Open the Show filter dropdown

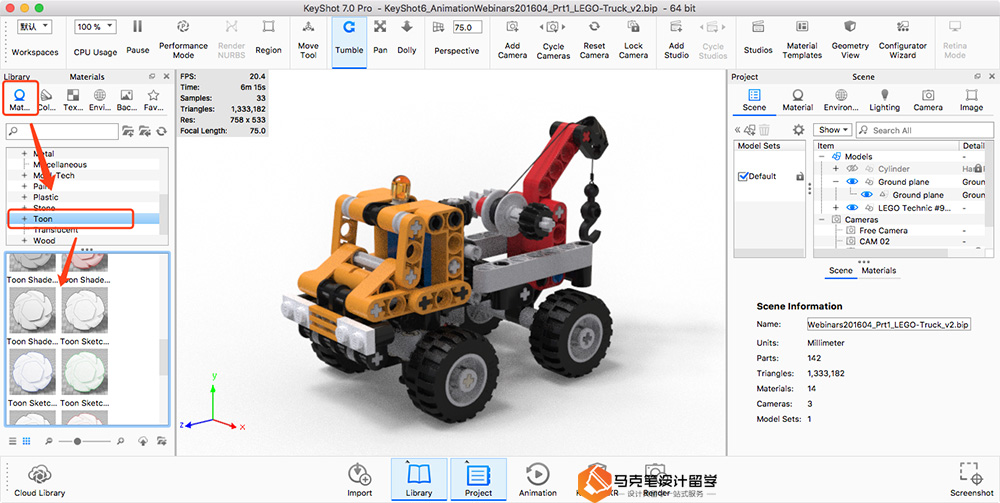pos(832,130)
